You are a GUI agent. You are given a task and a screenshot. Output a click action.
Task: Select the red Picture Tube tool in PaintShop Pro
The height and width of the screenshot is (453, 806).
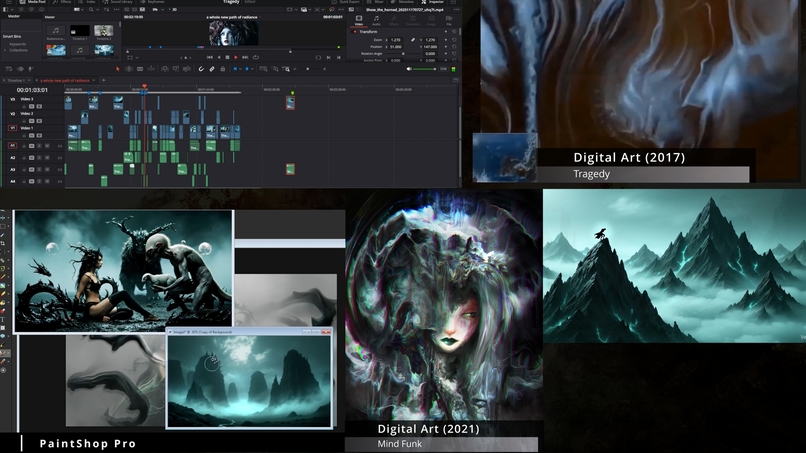(3, 311)
